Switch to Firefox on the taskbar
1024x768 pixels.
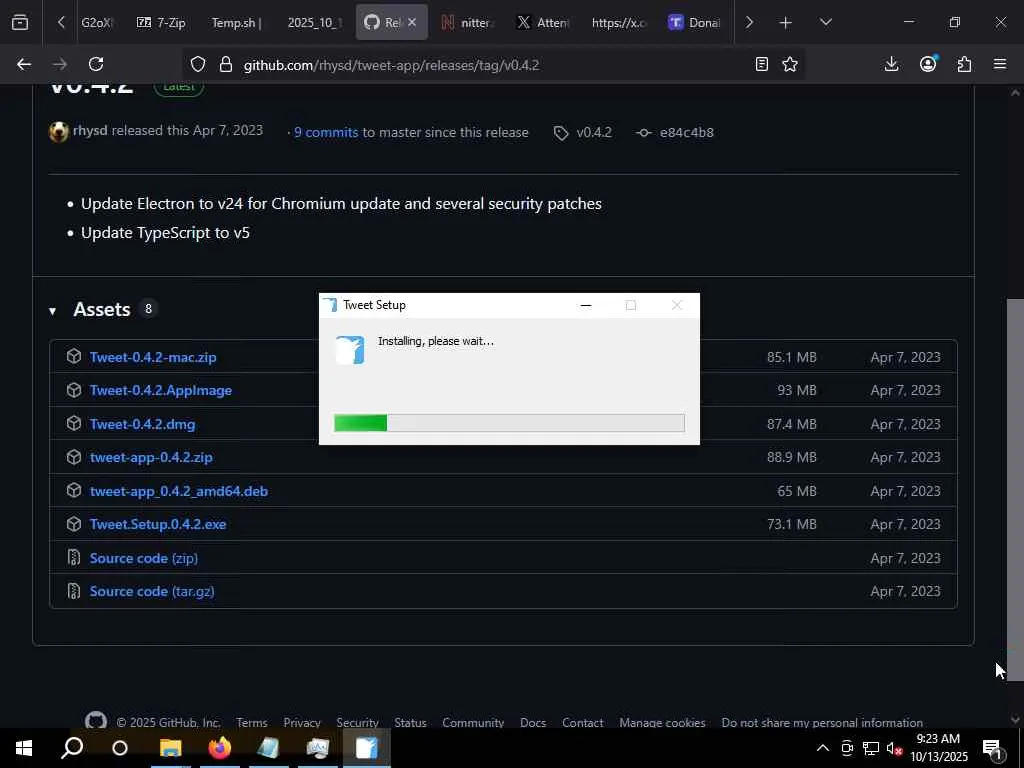point(220,748)
